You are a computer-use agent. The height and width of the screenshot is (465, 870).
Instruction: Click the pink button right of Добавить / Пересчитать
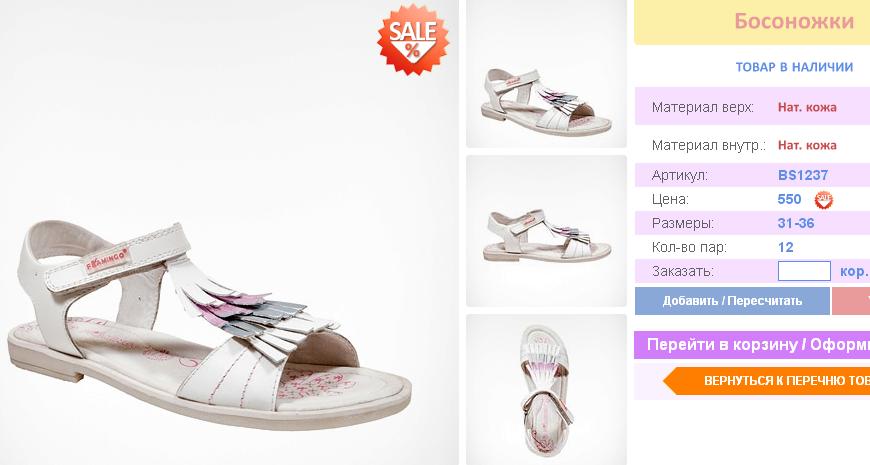(851, 301)
